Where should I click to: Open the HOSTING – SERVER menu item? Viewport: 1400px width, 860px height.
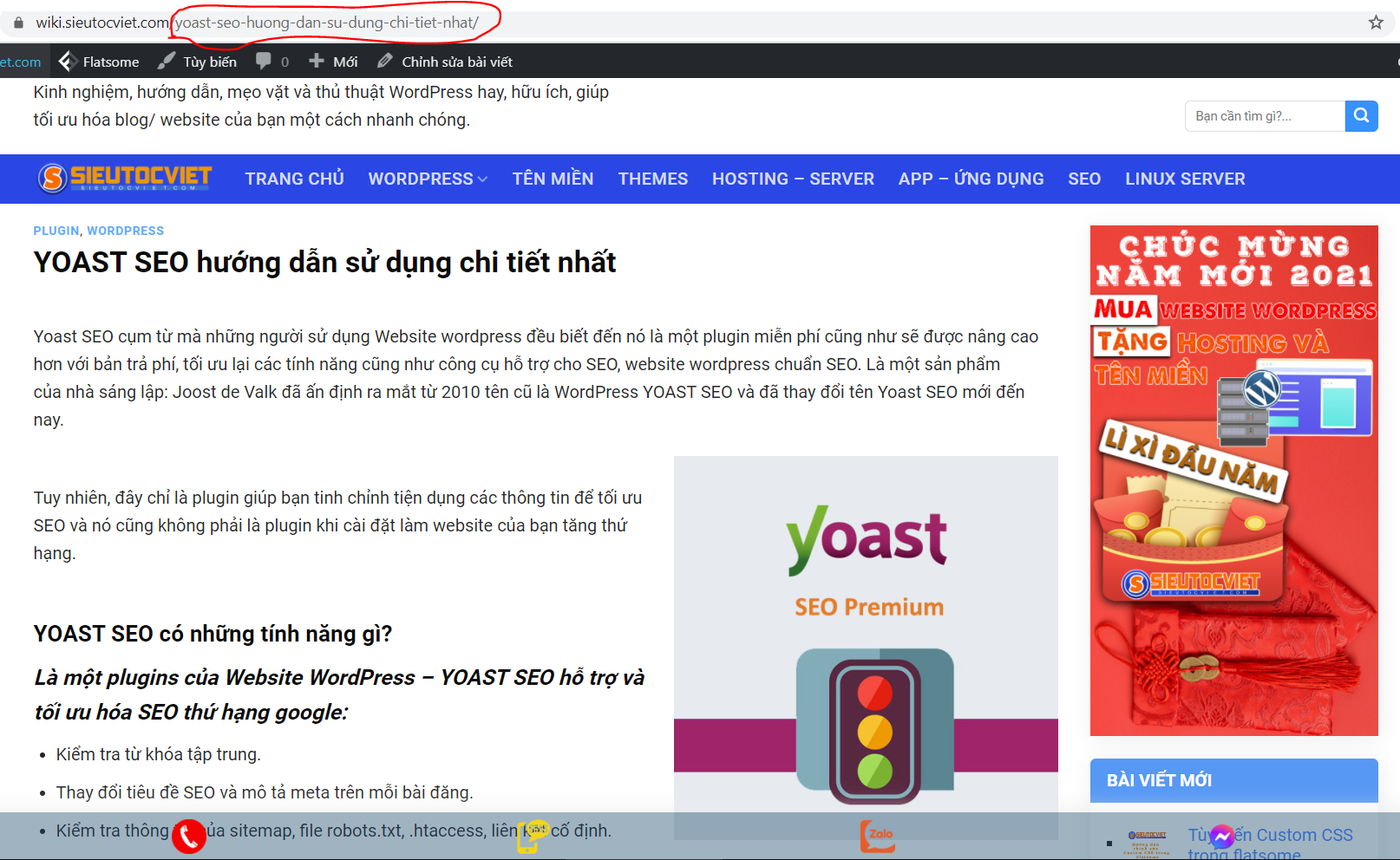793,179
